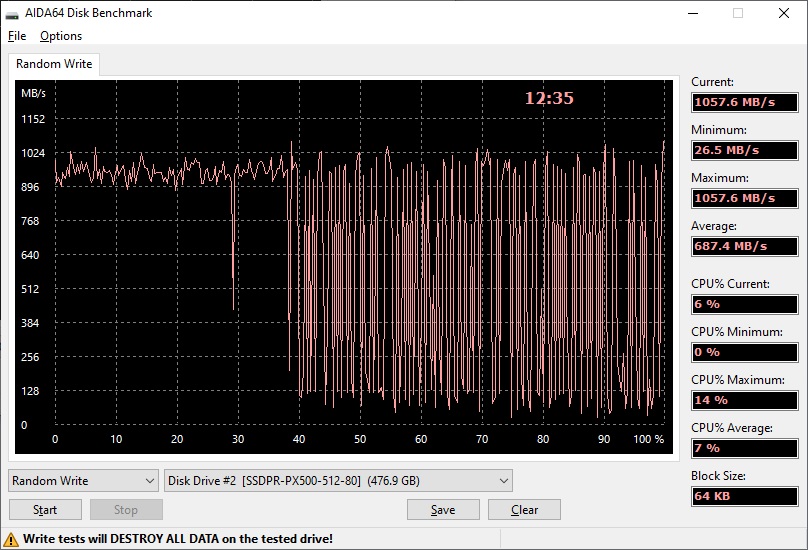Screen dimensions: 808x550
Task: Click the 100 % x-axis label
Action: click(648, 439)
